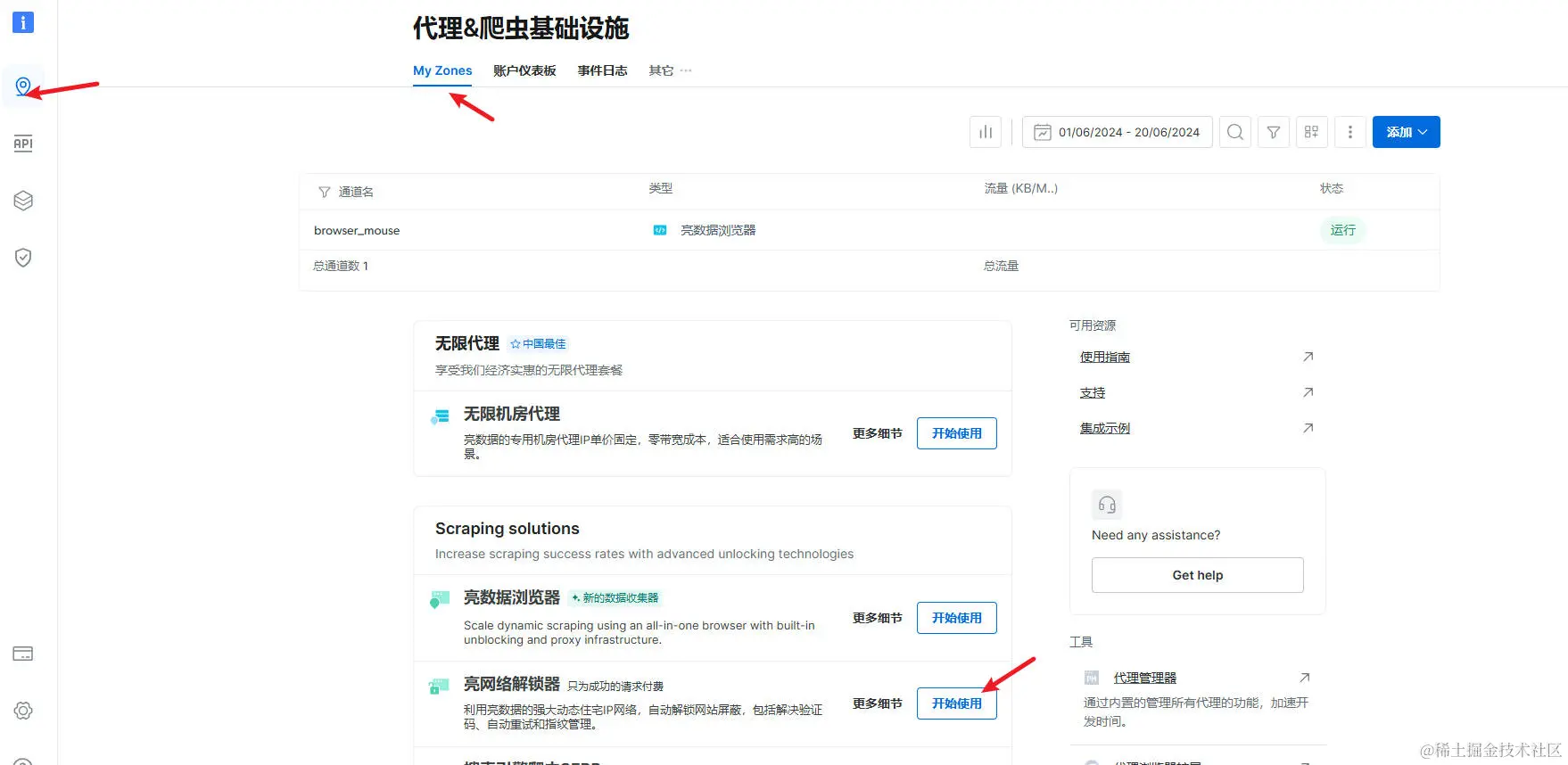
Task: Click the 亮网络解锁器 product icon
Action: coord(440,686)
